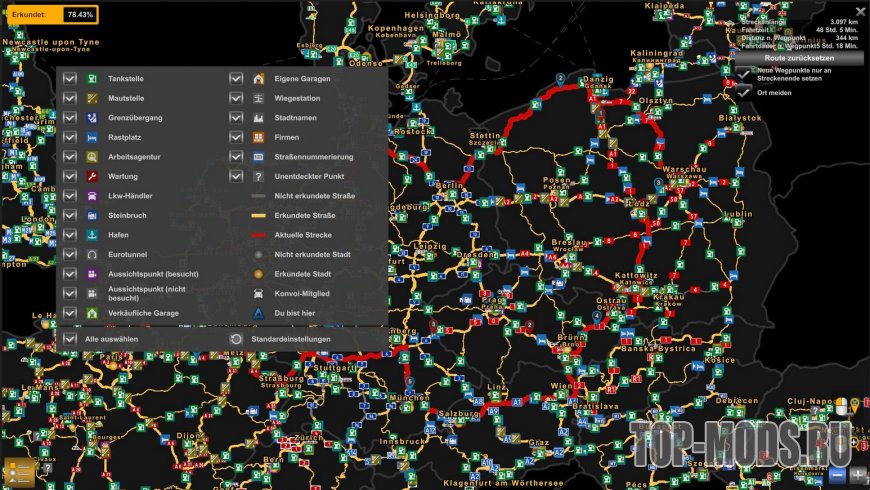Zoom in with the plus icon
Image resolution: width=870 pixels, height=490 pixels.
click(x=858, y=473)
